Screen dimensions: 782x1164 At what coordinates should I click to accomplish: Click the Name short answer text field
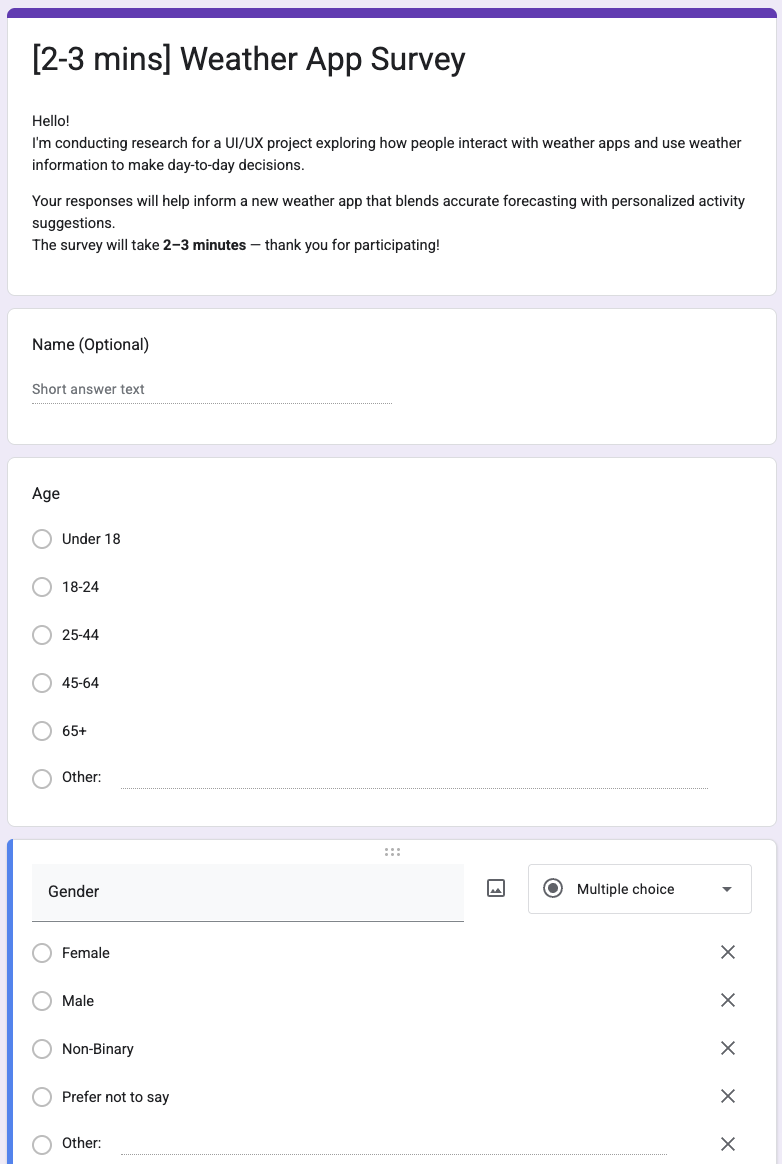pyautogui.click(x=211, y=390)
